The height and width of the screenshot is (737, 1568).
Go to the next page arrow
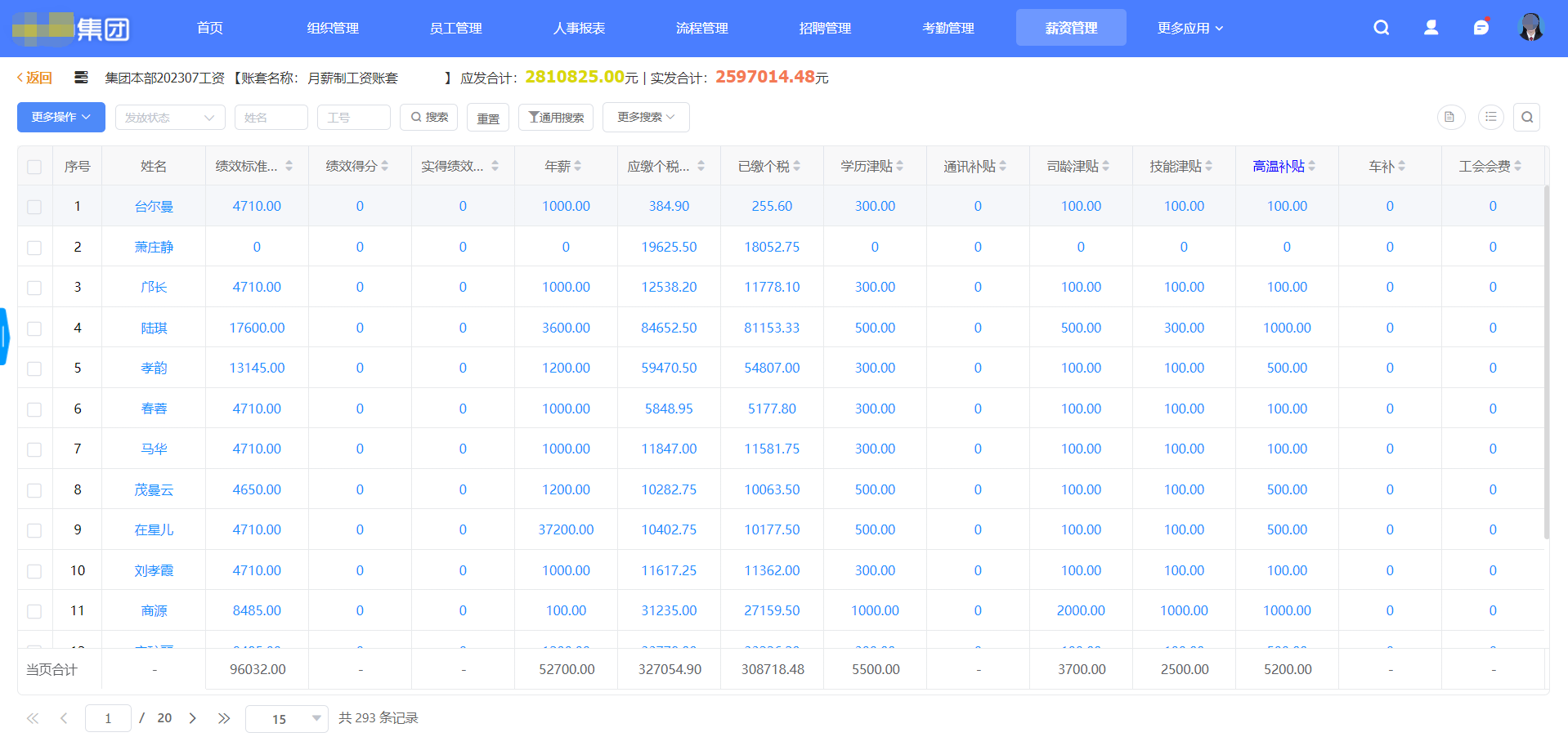click(193, 718)
